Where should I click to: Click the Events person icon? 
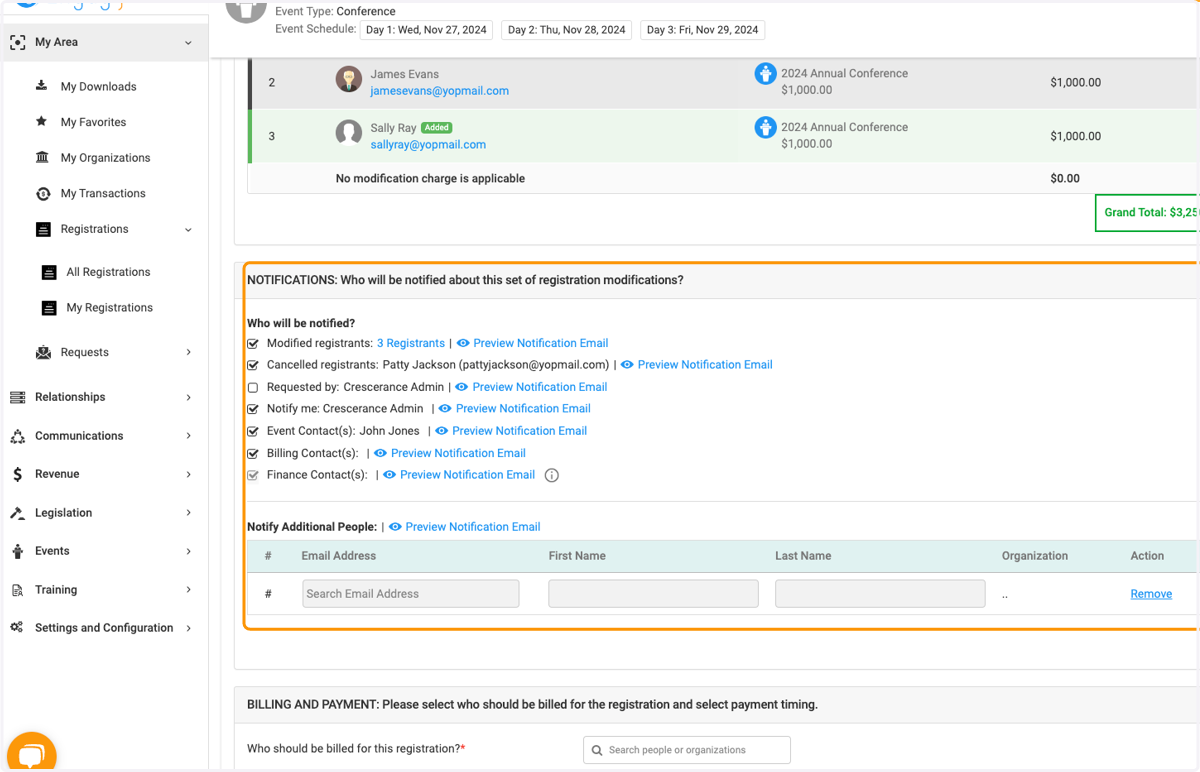pos(17,551)
